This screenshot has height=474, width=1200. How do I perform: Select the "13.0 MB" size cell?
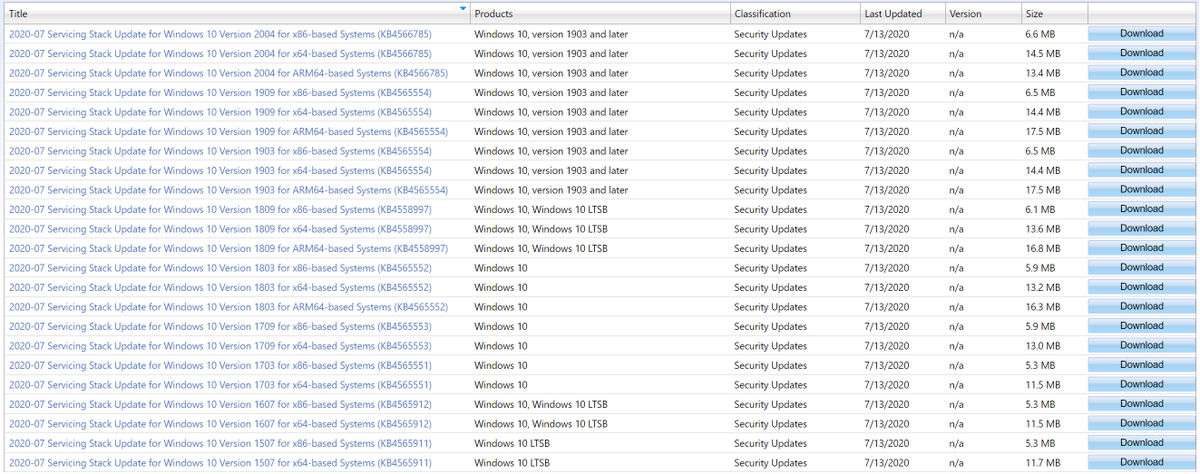tap(1043, 346)
